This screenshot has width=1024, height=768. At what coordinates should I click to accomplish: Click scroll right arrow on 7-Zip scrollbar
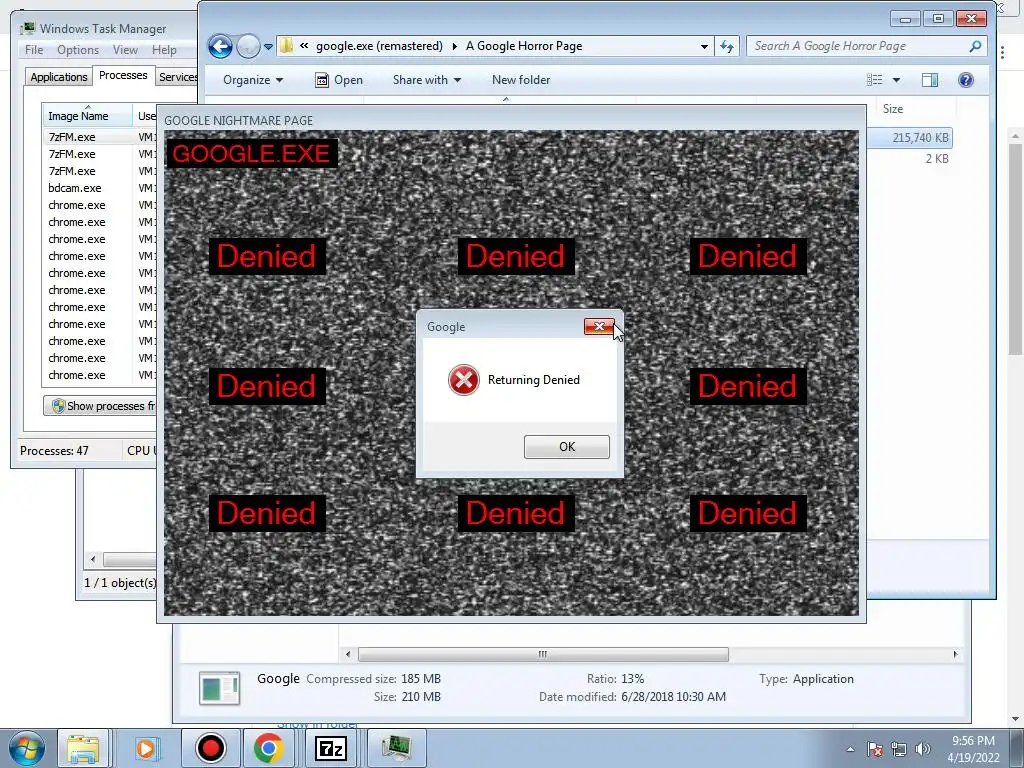point(955,654)
